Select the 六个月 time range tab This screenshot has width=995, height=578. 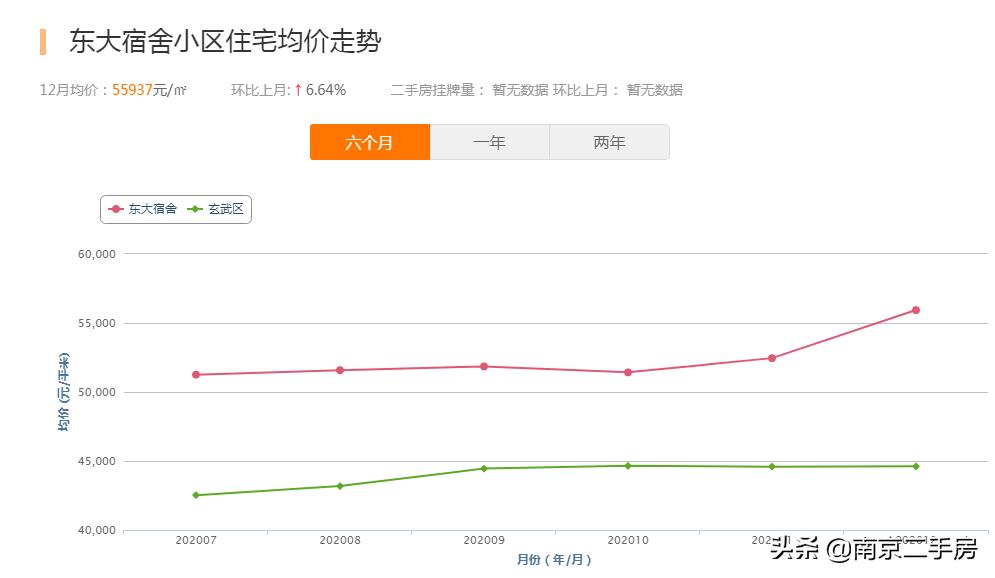click(x=370, y=142)
